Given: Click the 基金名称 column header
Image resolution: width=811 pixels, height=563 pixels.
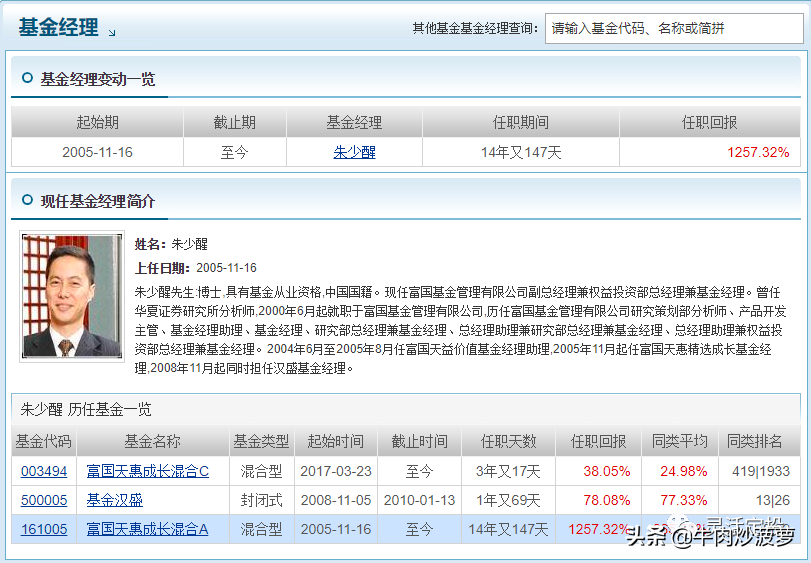Looking at the screenshot, I should point(153,442).
